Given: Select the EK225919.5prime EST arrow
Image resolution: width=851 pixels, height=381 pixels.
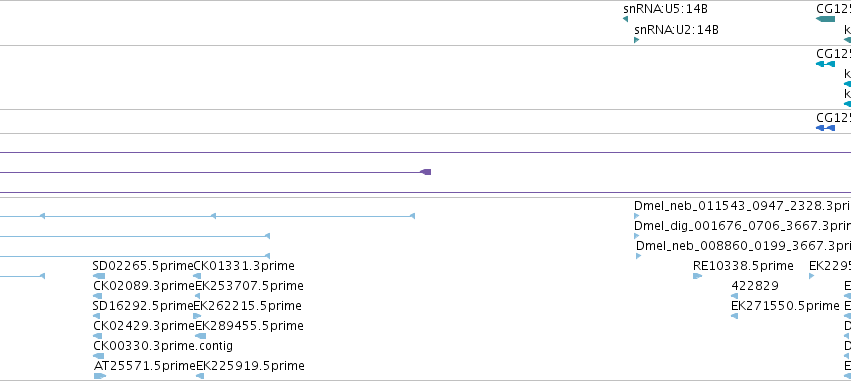Looking at the screenshot, I should [x=200, y=376].
